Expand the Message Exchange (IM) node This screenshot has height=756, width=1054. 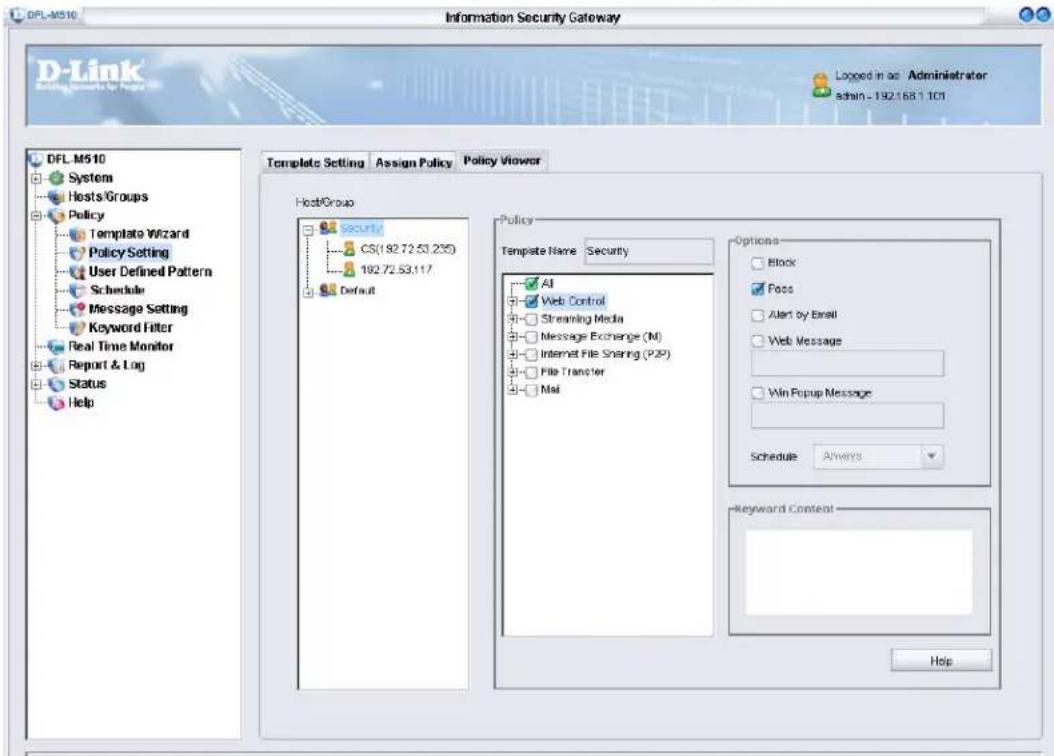pyautogui.click(x=513, y=337)
